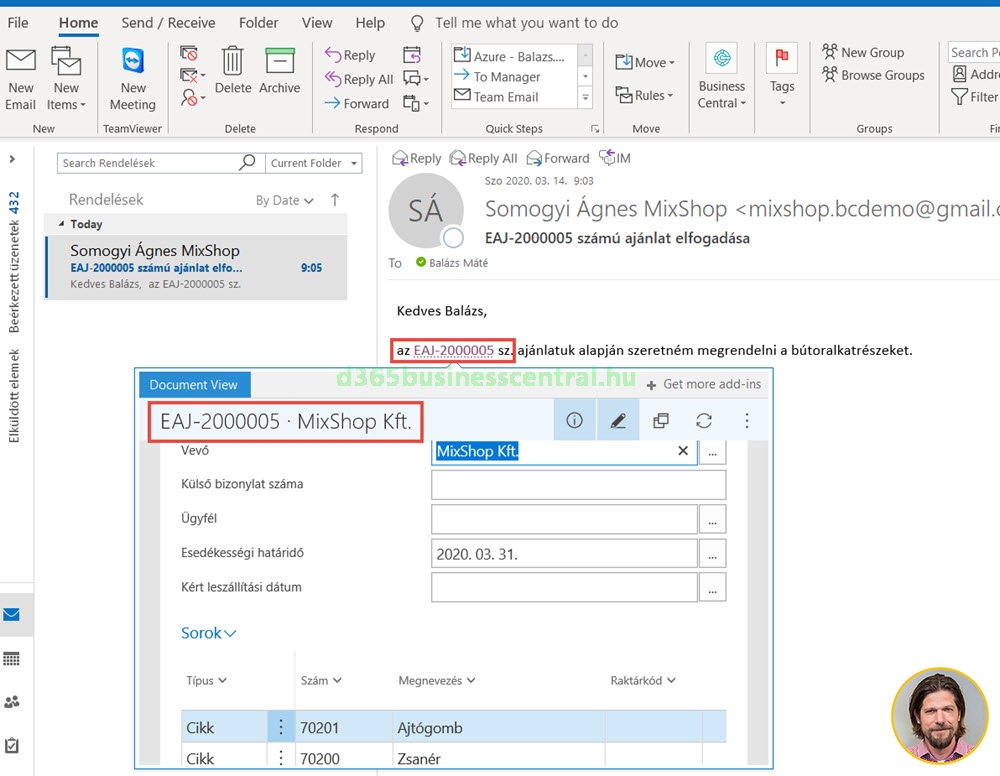The width and height of the screenshot is (1000, 776).
Task: Open the File menu
Action: tap(18, 23)
